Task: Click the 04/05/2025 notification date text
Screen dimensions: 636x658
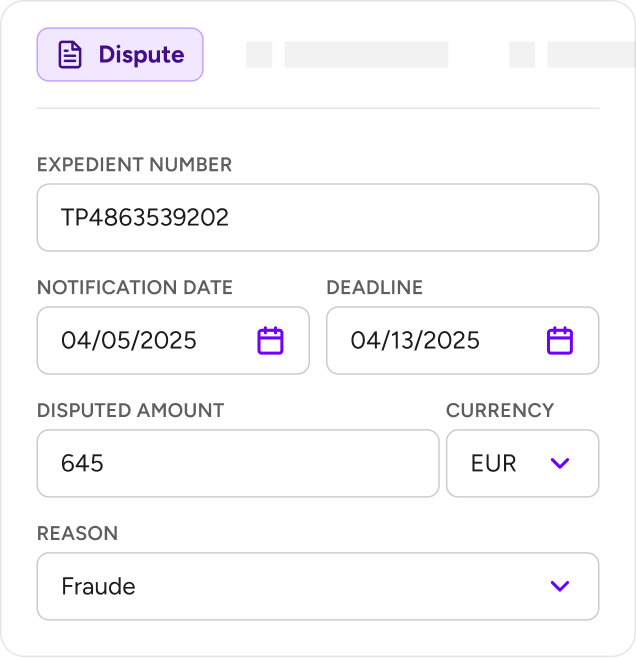Action: pos(129,340)
